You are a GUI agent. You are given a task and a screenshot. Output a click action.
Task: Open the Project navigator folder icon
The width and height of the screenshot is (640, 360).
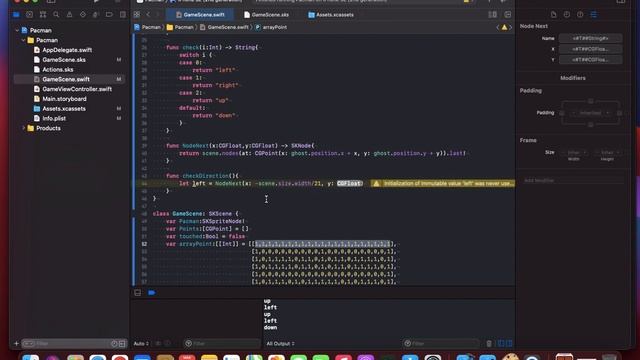16,15
